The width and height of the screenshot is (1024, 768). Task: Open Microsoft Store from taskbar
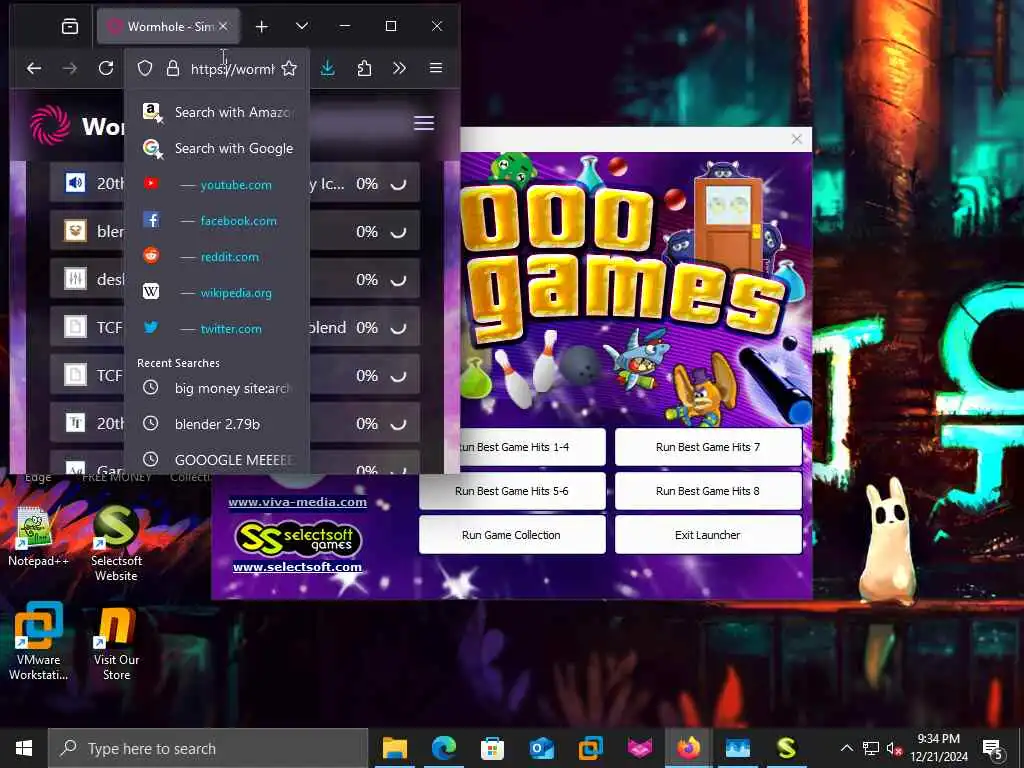[492, 748]
